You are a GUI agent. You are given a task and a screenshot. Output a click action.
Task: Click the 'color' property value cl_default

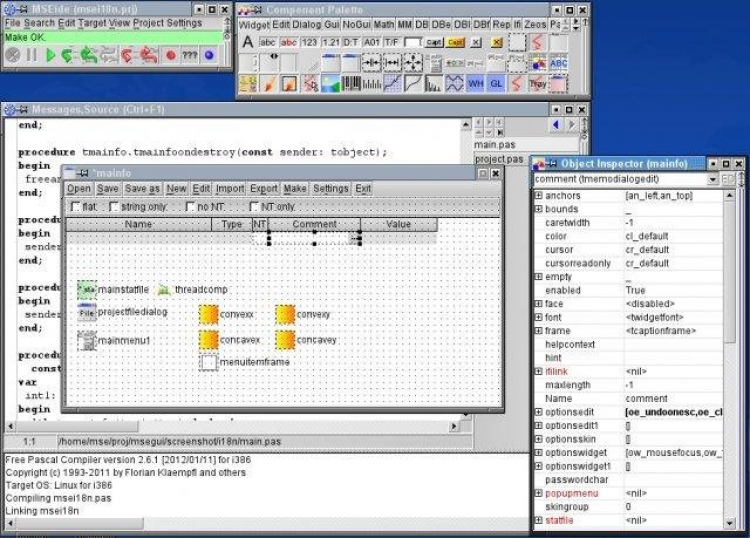[647, 236]
